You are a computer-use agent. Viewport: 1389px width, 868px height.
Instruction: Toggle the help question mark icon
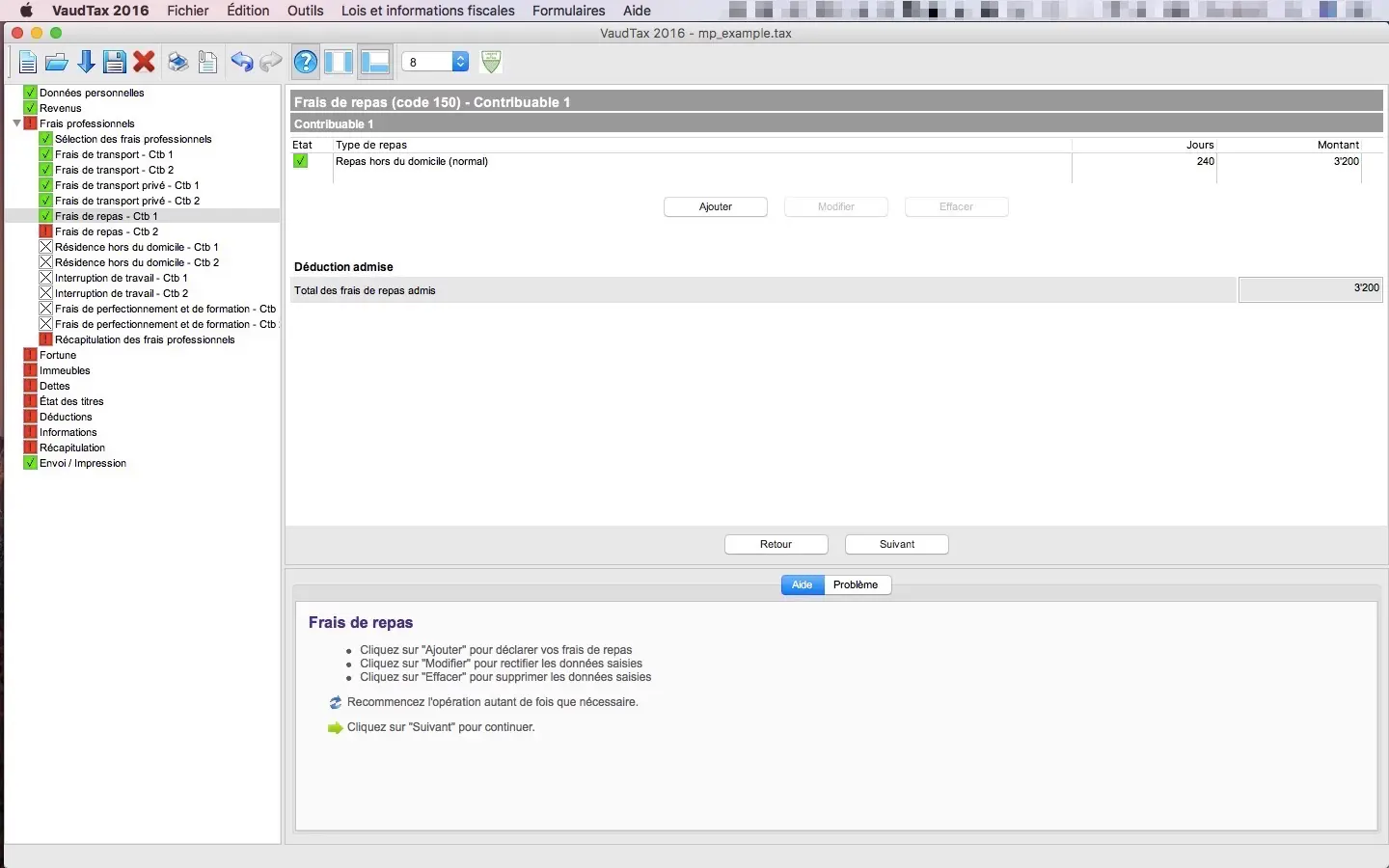(x=306, y=63)
